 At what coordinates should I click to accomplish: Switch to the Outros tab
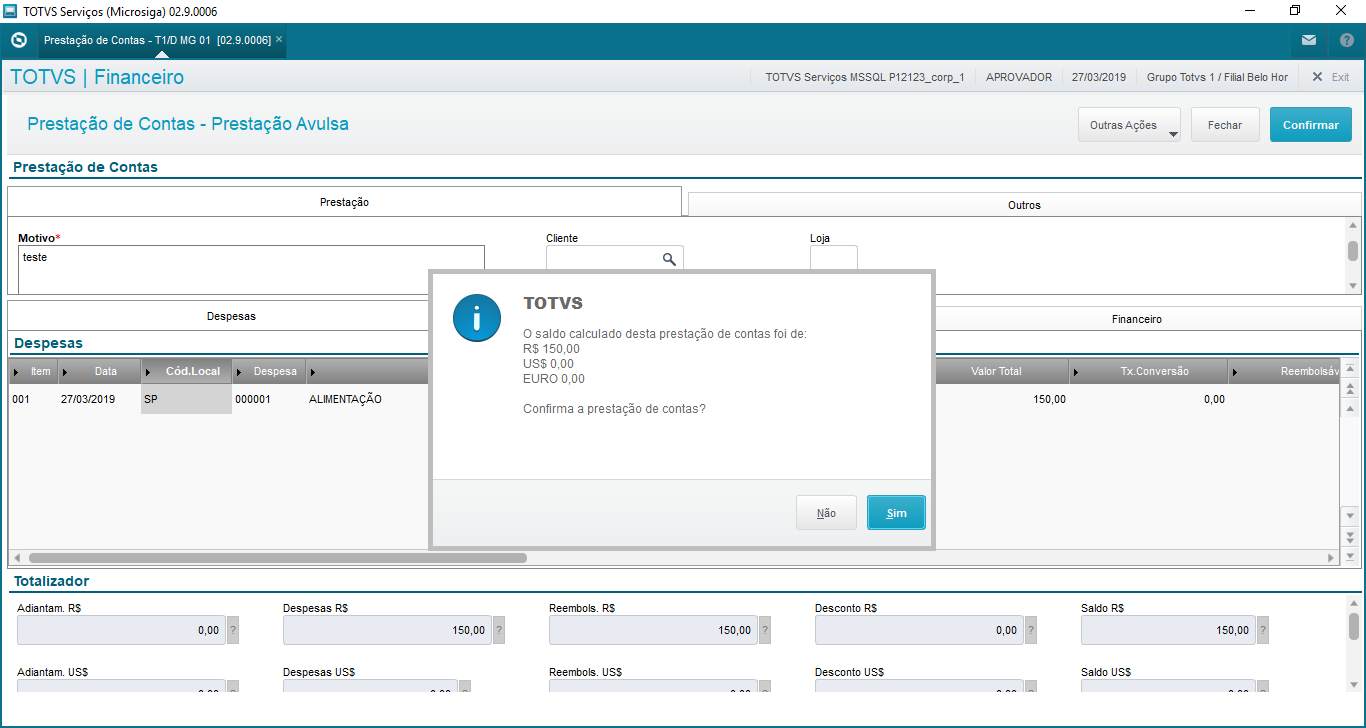point(1024,205)
